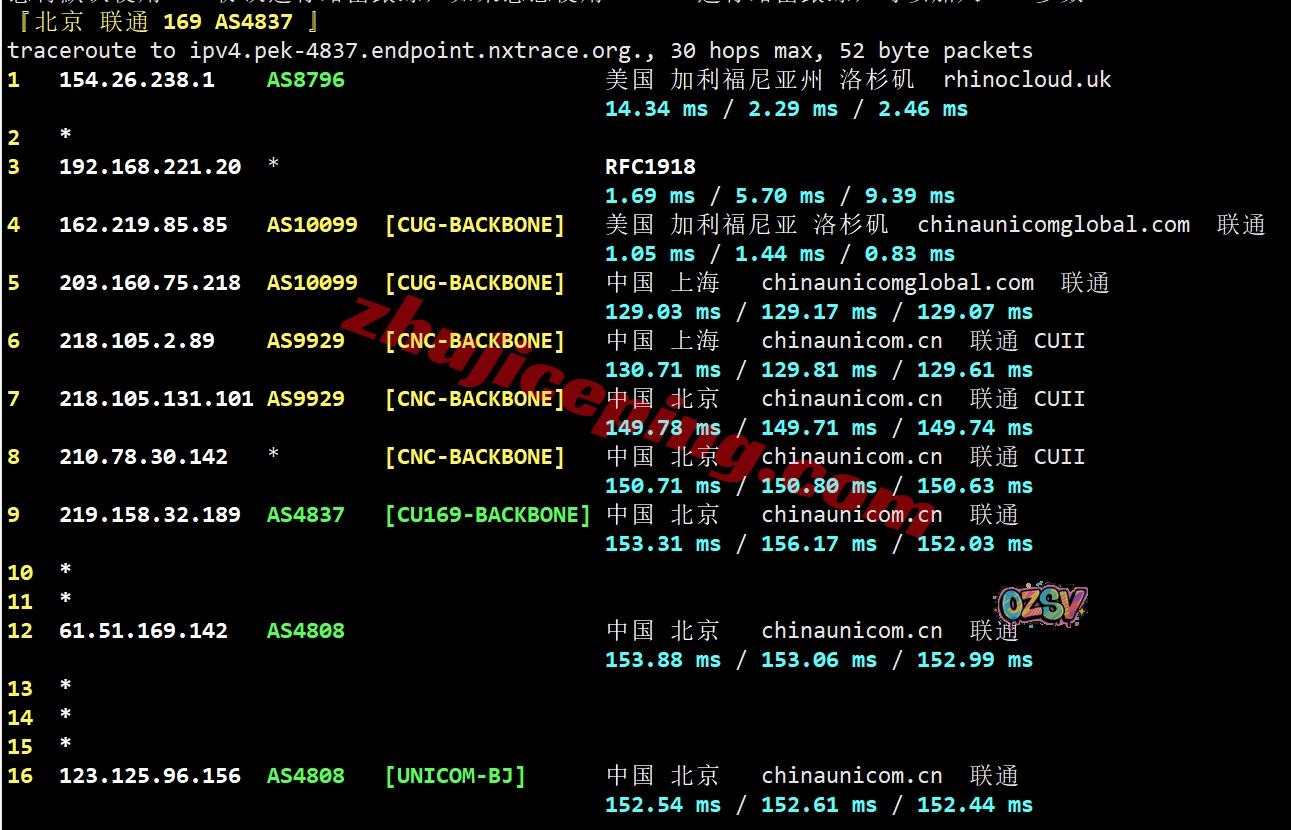Click the AS8796 label on hop 1
This screenshot has height=830, width=1291.
(306, 80)
